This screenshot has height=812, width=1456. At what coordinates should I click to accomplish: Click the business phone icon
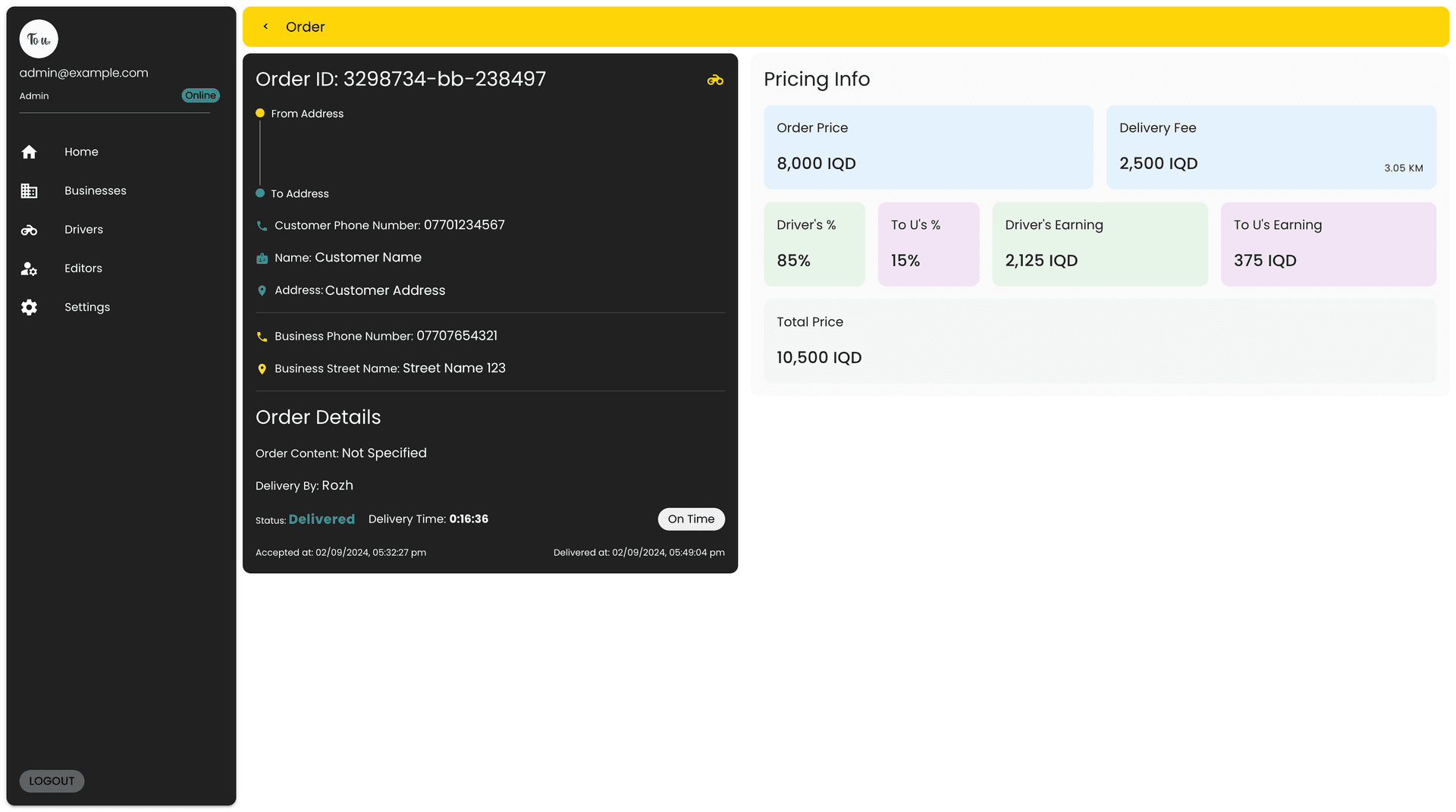click(x=262, y=337)
